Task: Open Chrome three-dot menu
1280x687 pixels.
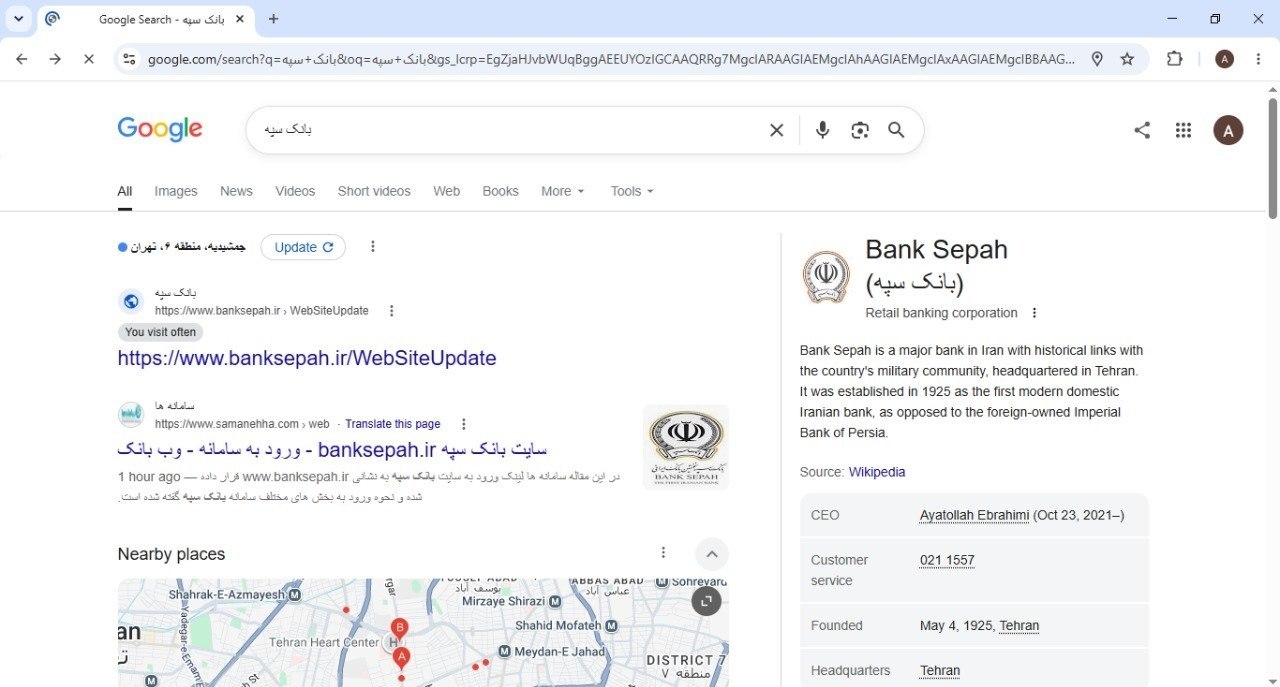Action: [1257, 59]
